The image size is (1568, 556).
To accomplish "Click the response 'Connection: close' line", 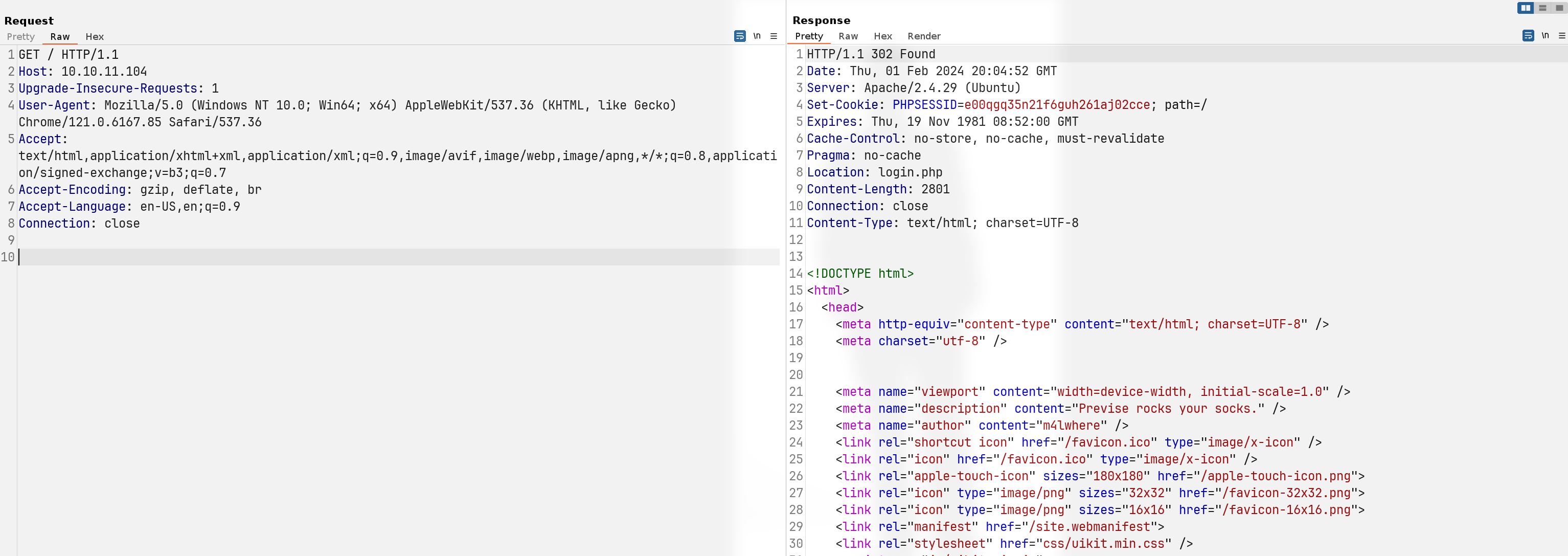I will pos(868,207).
